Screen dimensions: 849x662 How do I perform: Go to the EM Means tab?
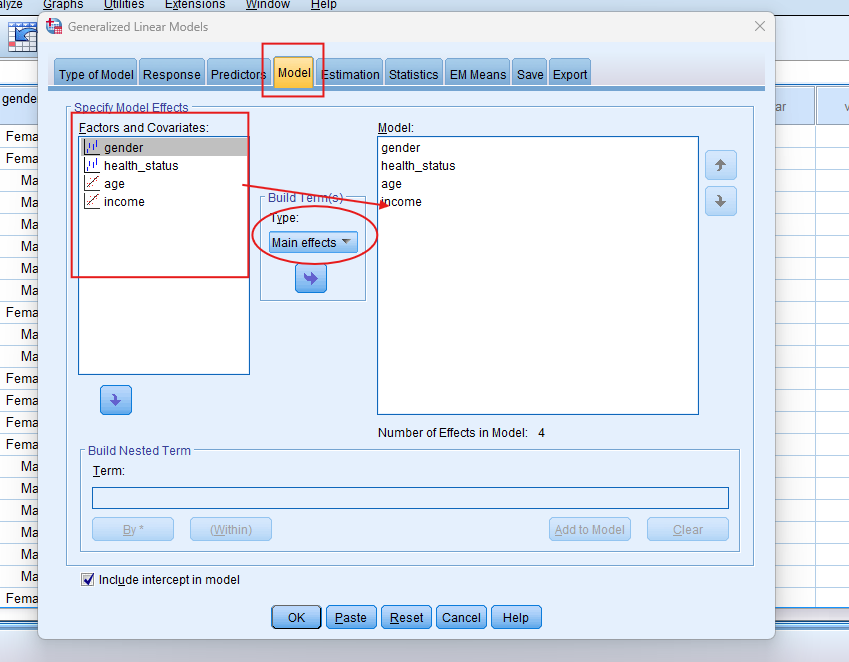(477, 75)
